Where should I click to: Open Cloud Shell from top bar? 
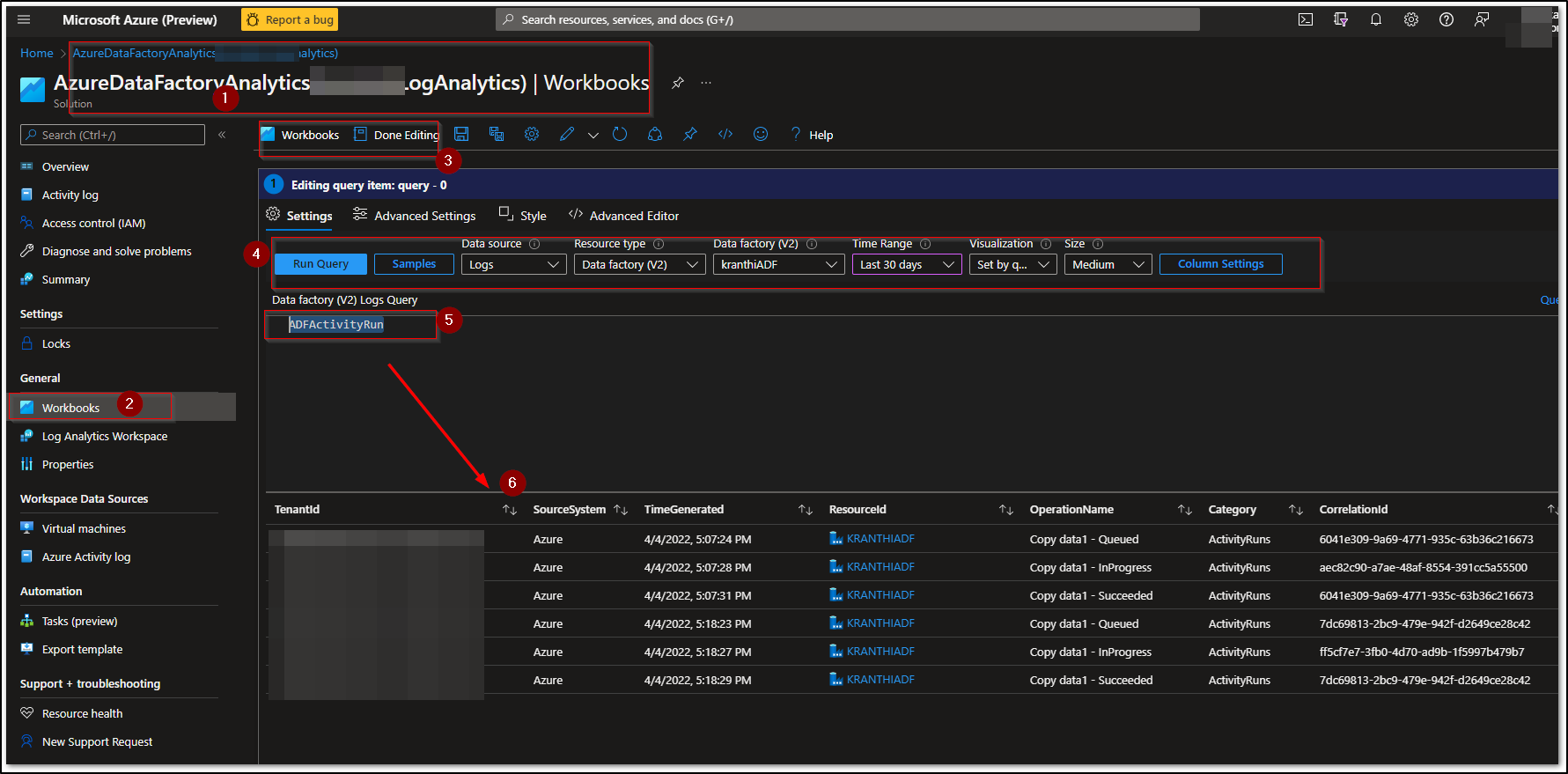point(1306,19)
